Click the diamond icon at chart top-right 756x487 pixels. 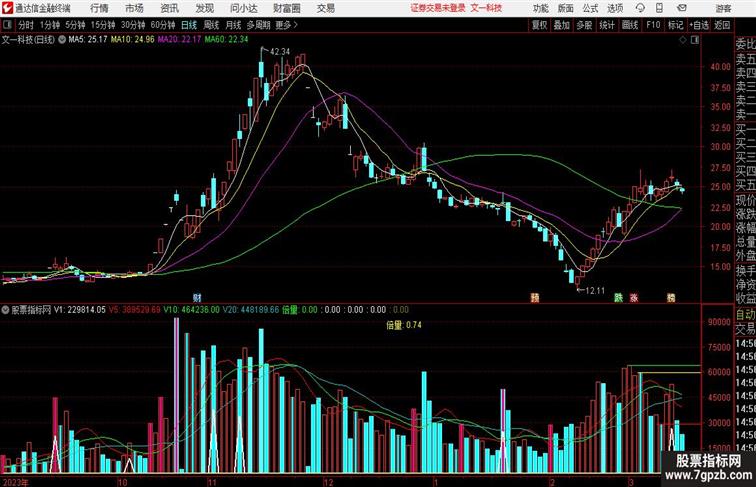pyautogui.click(x=683, y=40)
